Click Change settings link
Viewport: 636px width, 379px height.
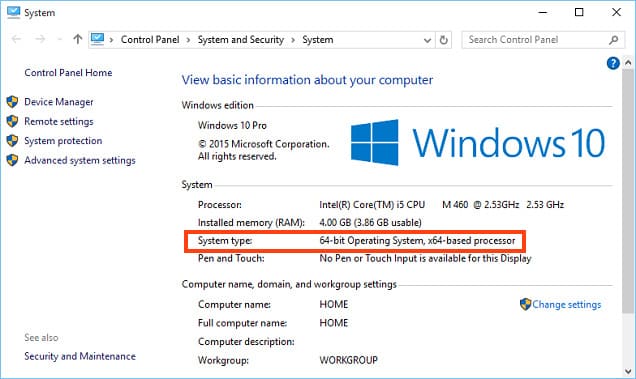pyautogui.click(x=567, y=304)
